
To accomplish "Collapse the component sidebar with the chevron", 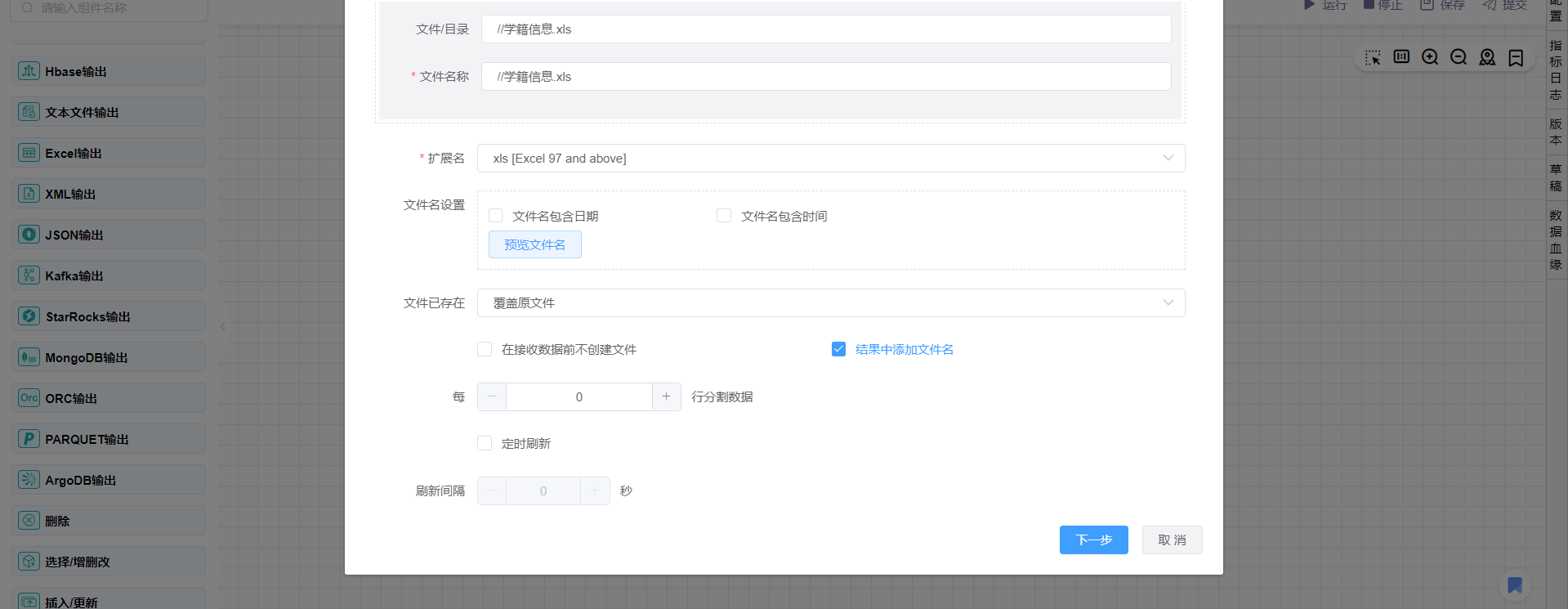I will pos(223,326).
